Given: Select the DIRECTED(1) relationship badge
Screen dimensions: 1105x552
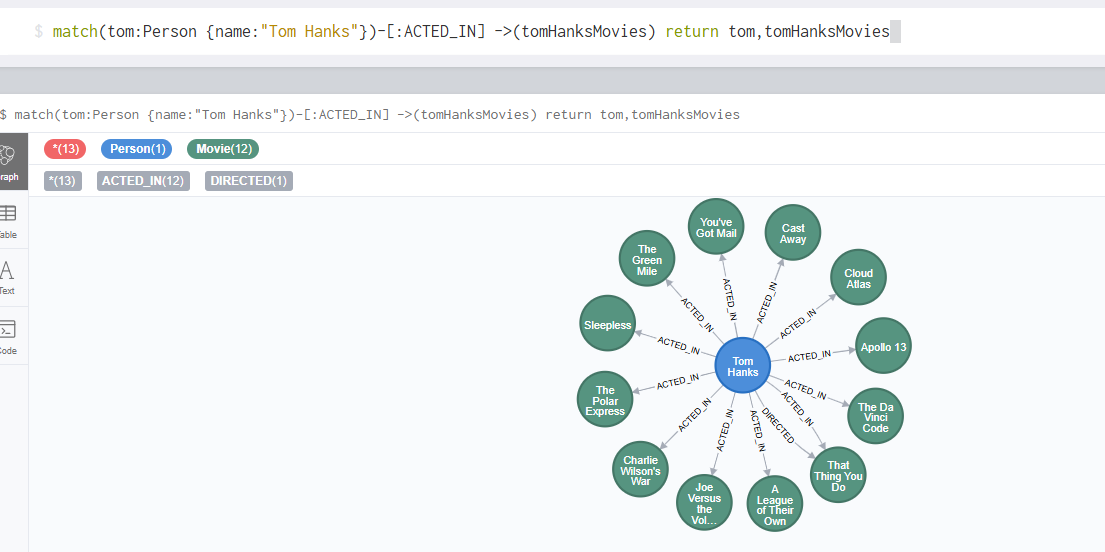Looking at the screenshot, I should [249, 181].
